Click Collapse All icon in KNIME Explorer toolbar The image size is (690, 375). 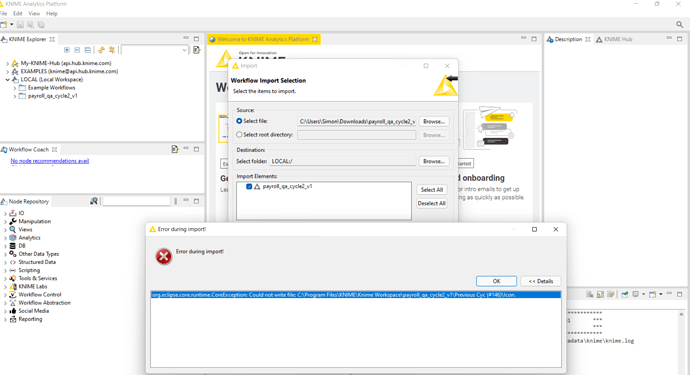coord(88,50)
